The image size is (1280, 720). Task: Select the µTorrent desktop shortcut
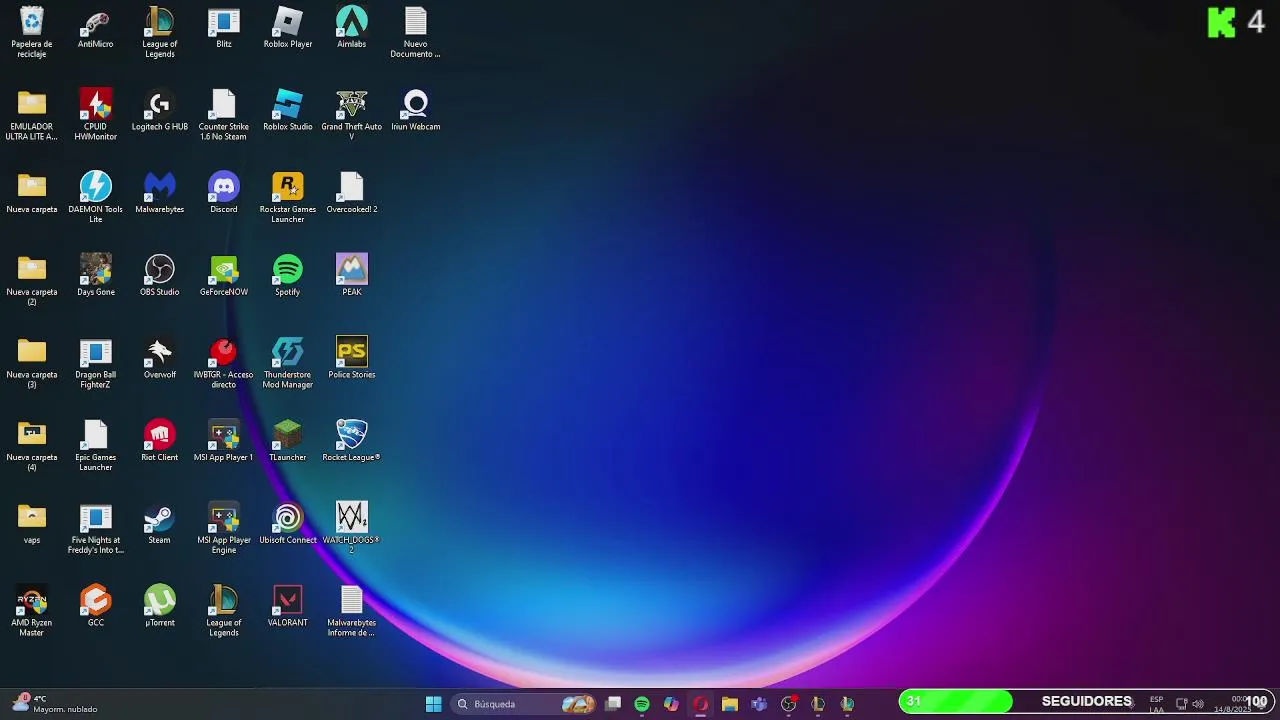(160, 606)
